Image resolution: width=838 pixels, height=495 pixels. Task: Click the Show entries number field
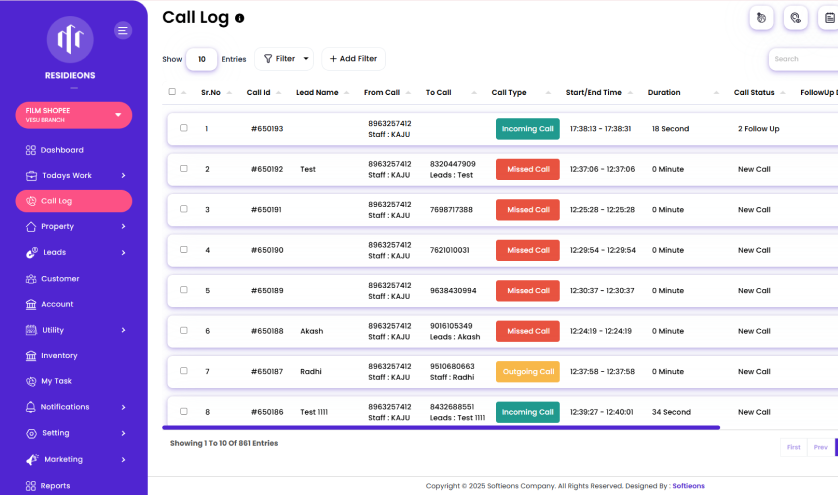pyautogui.click(x=201, y=59)
